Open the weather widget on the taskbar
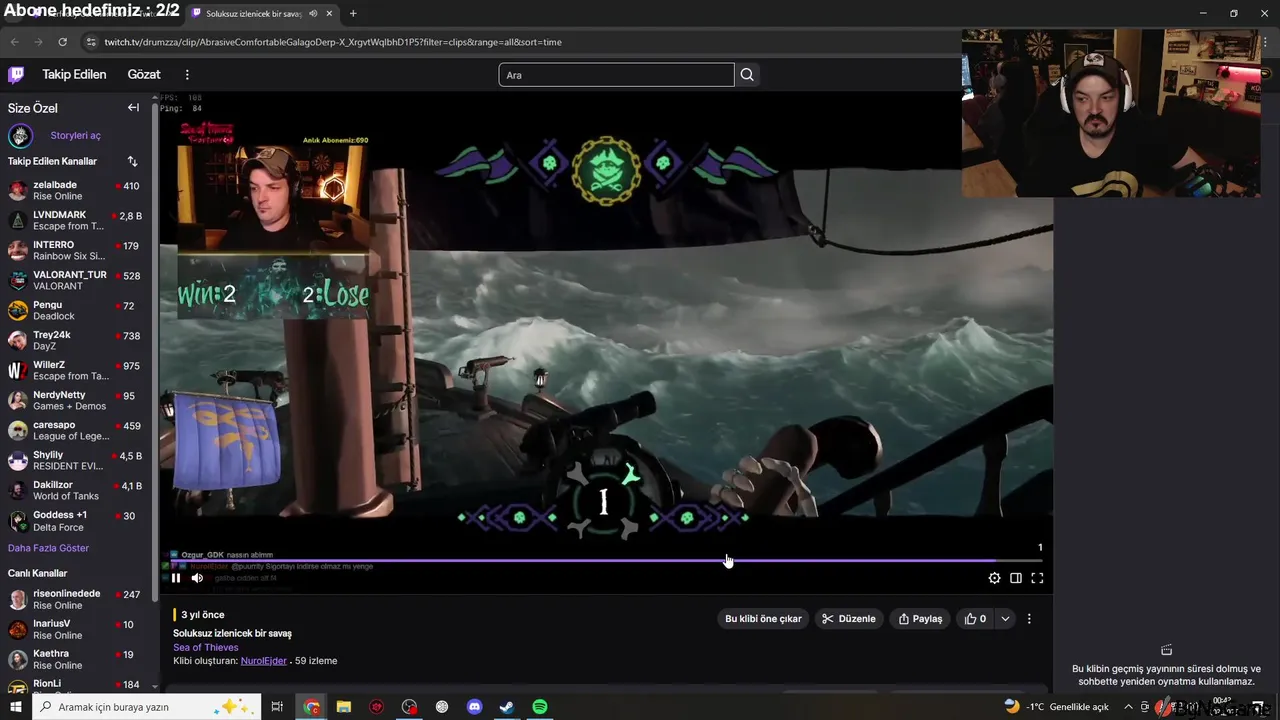 tap(1056, 707)
